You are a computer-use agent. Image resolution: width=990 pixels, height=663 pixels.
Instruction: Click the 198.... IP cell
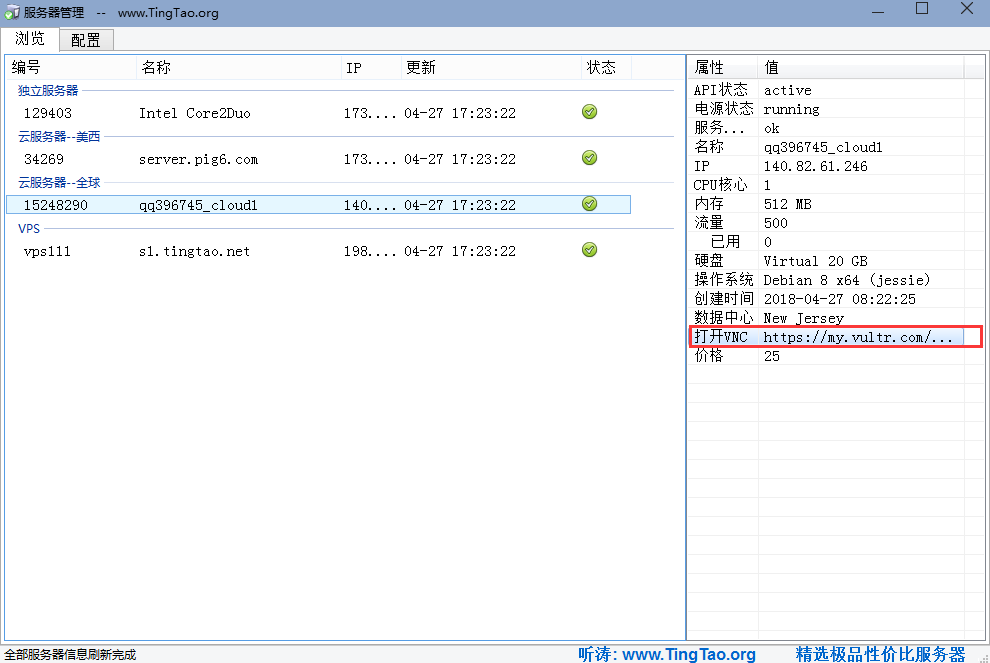pos(370,251)
